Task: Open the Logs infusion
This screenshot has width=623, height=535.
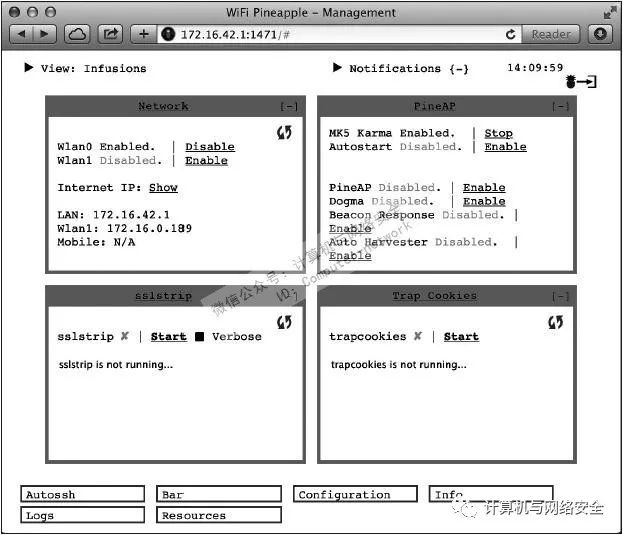Action: coord(82,515)
